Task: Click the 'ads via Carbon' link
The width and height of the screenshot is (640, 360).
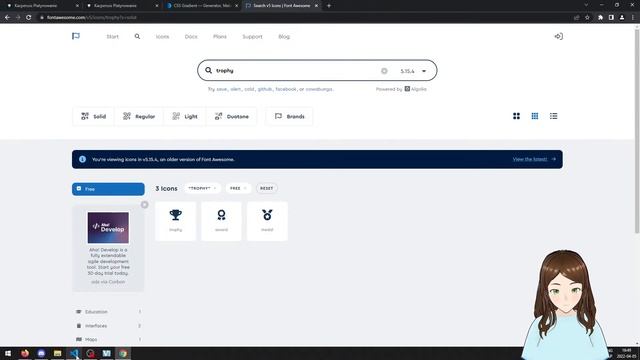Action: tap(108, 282)
